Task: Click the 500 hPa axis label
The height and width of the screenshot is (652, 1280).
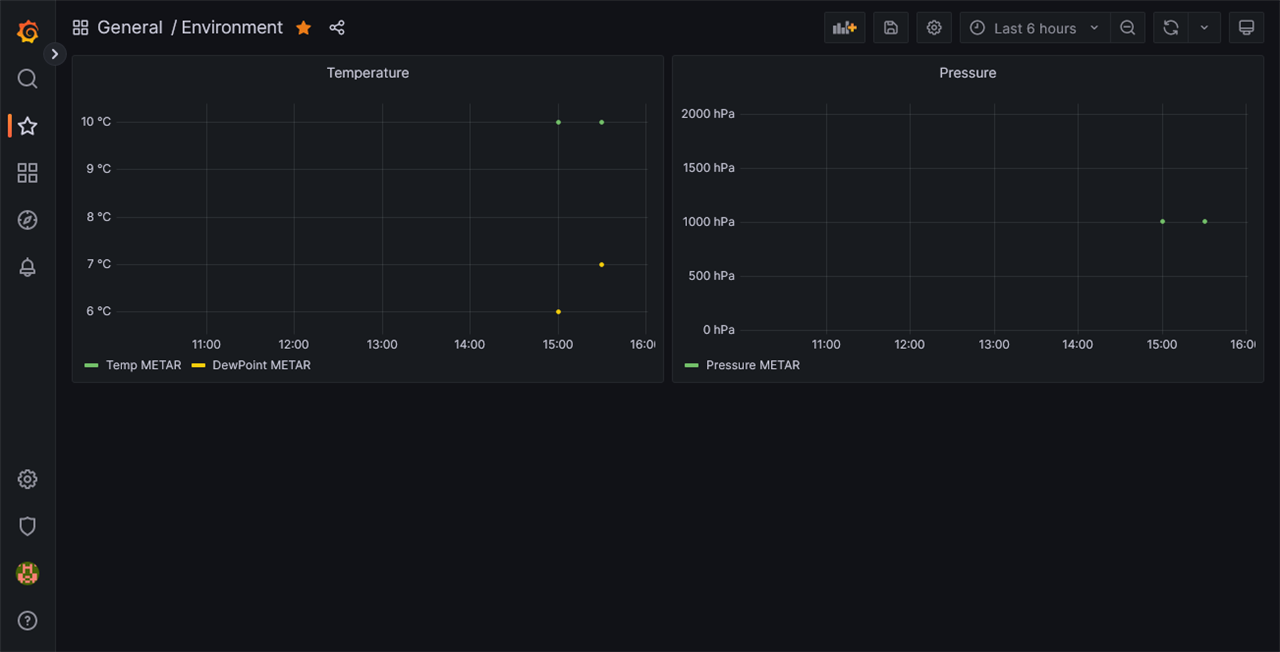Action: (x=712, y=276)
